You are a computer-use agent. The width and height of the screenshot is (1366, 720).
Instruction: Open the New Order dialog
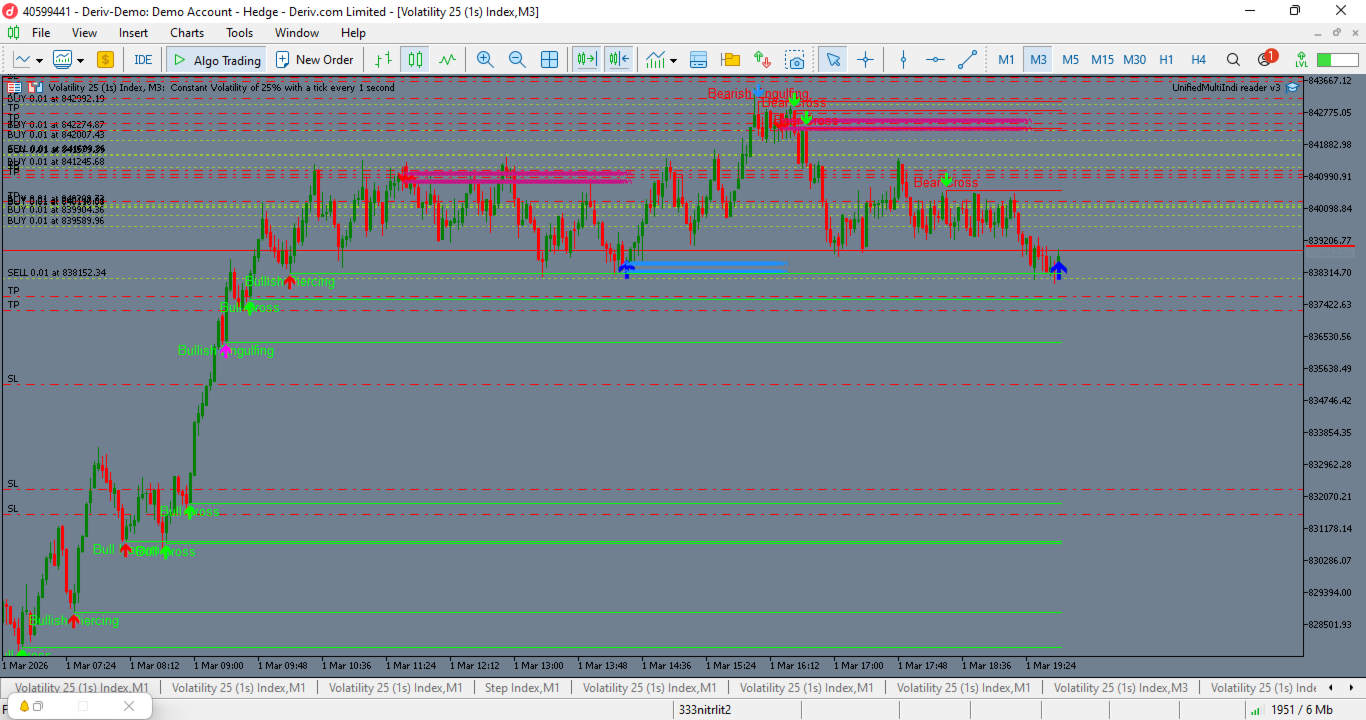[x=314, y=60]
